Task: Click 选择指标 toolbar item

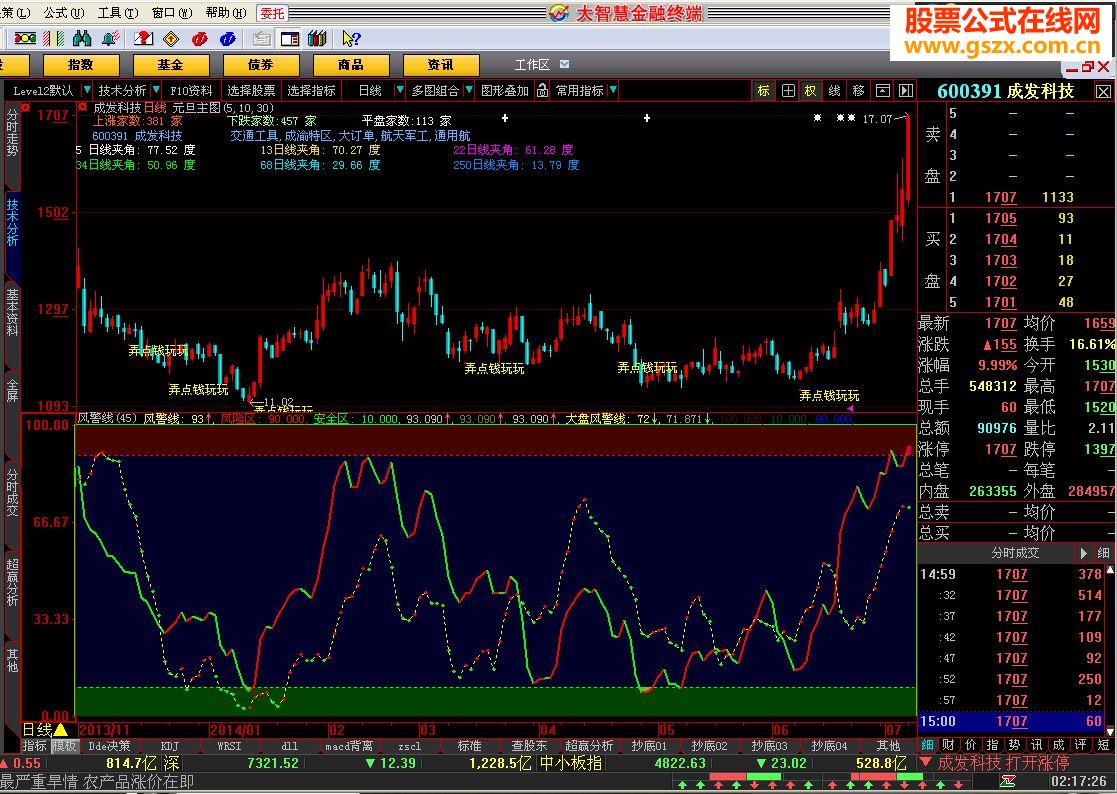Action: (x=311, y=90)
